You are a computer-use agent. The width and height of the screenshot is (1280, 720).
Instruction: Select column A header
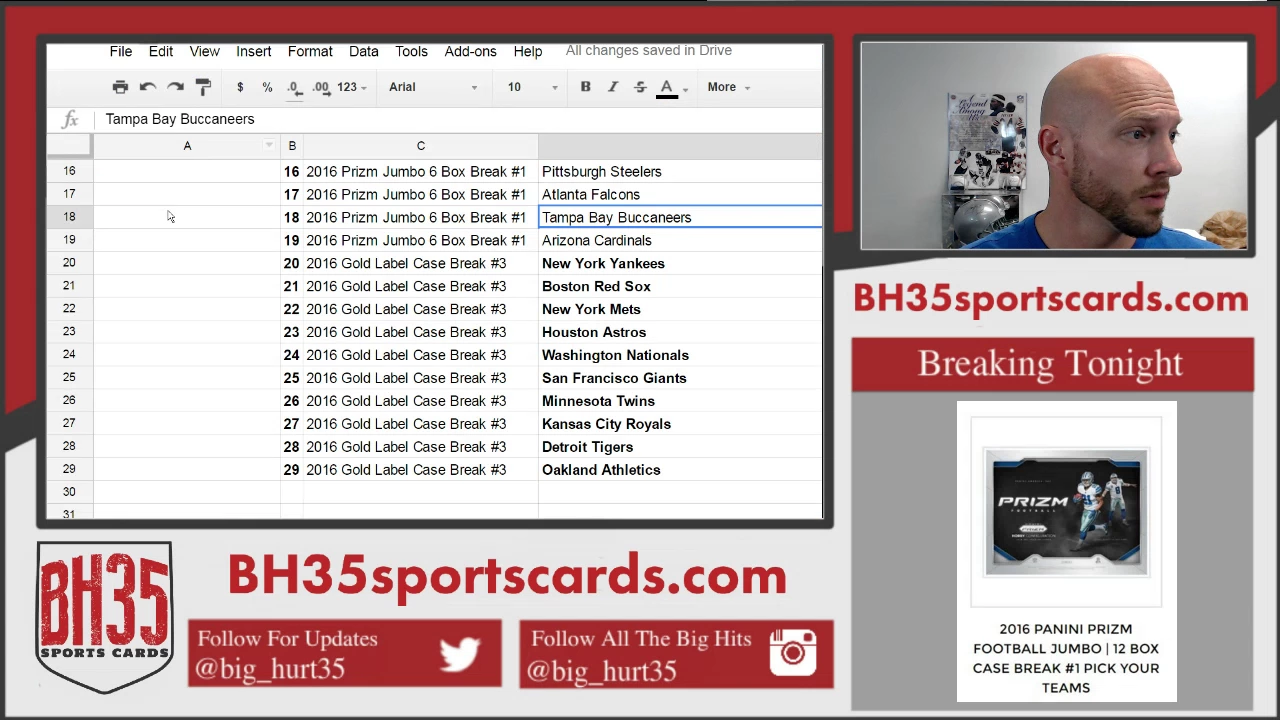click(187, 146)
